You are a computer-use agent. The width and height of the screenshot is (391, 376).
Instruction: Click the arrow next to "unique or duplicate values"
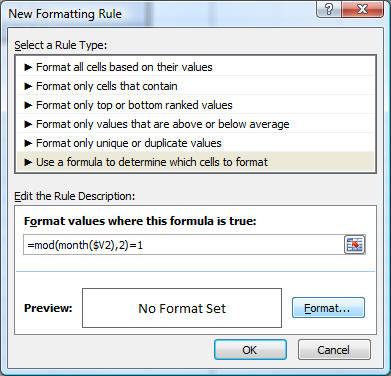[28, 143]
